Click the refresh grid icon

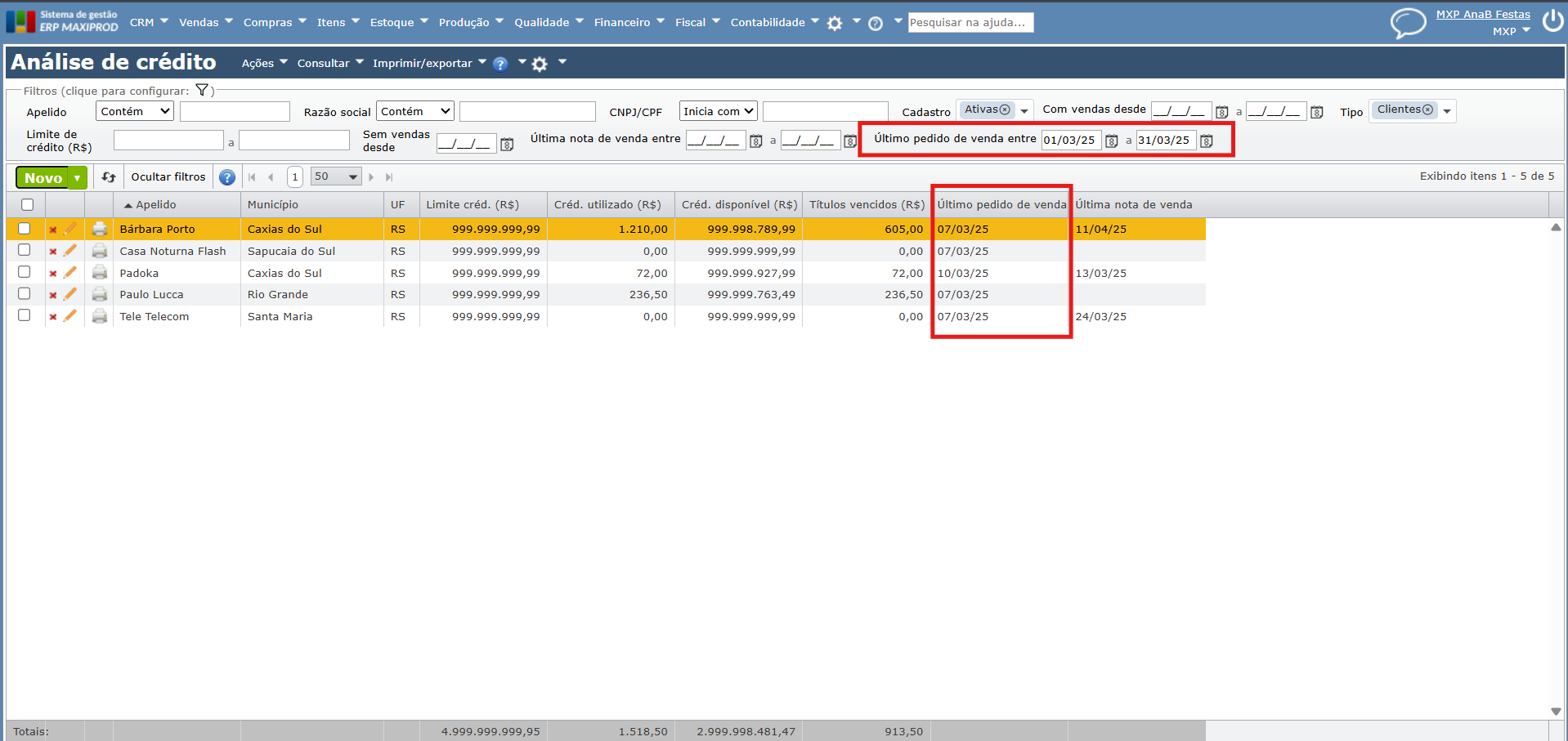pos(109,176)
